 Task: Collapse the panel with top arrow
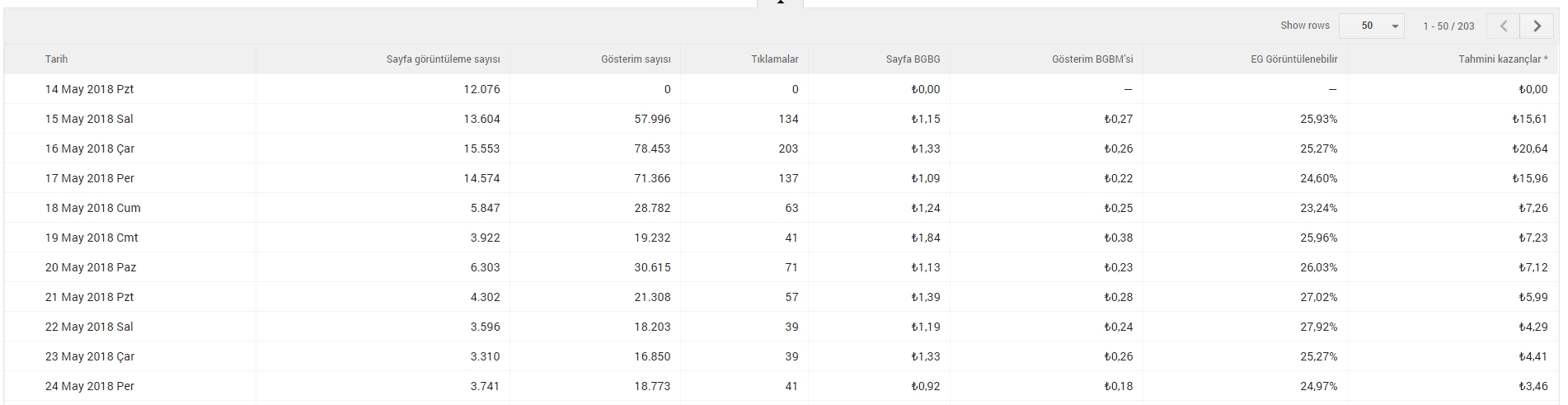point(780,3)
